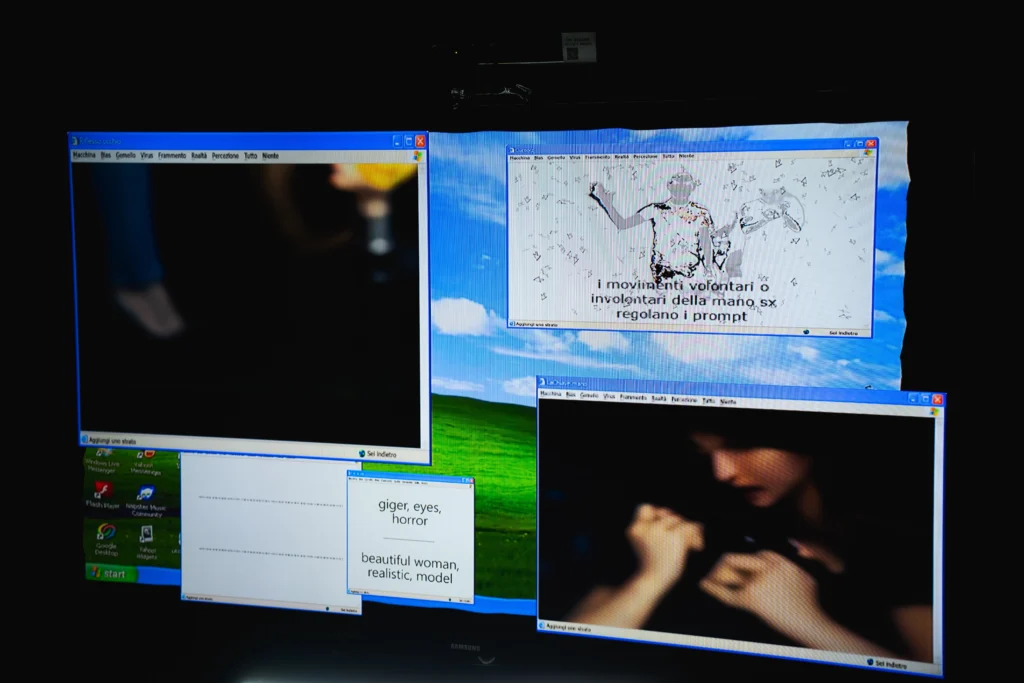Image resolution: width=1024 pixels, height=683 pixels.
Task: Open the Yahoo Widgets desktop shortcut
Action: (x=147, y=543)
